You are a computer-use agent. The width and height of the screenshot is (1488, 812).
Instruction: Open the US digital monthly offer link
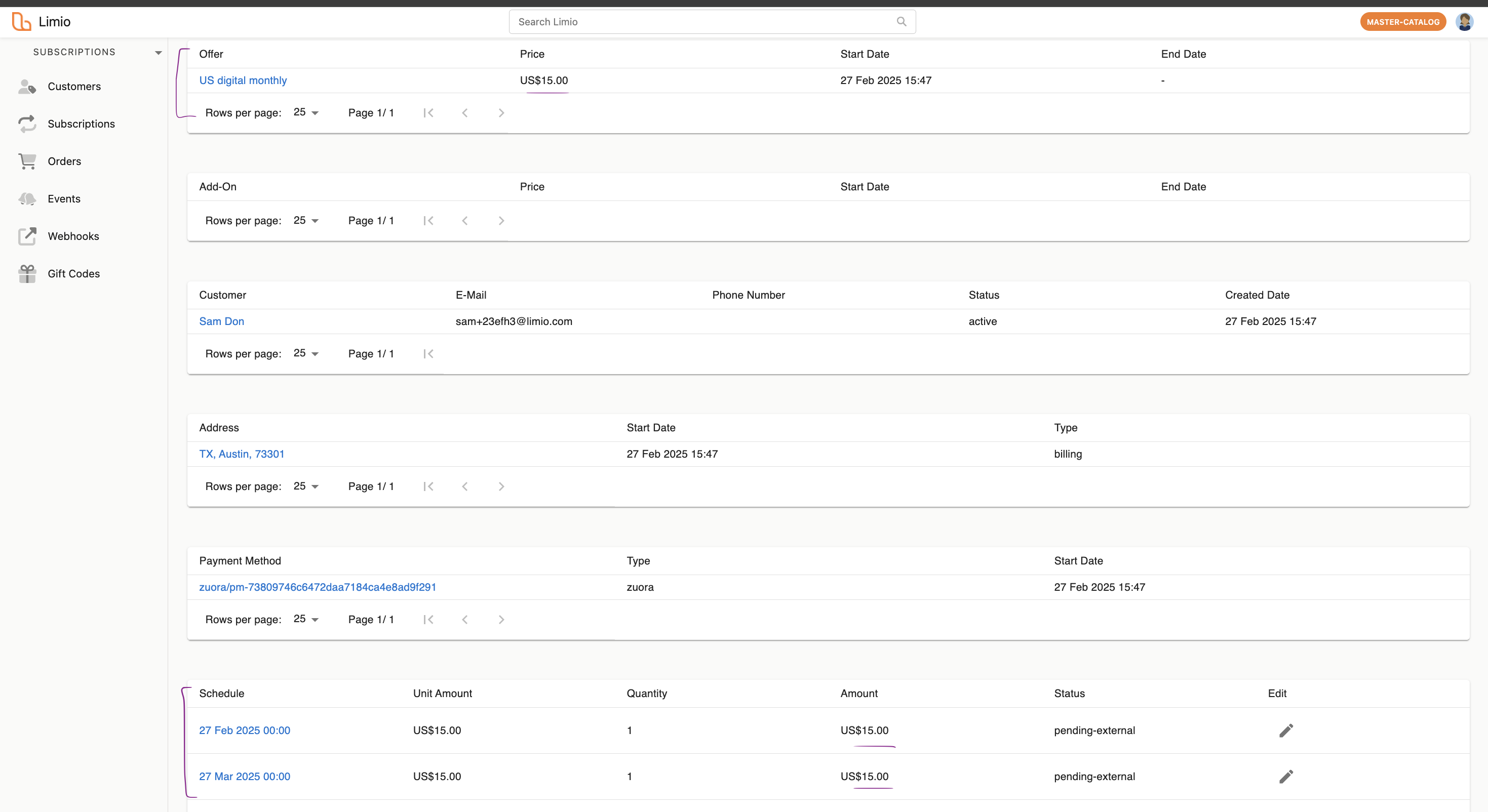(x=243, y=80)
